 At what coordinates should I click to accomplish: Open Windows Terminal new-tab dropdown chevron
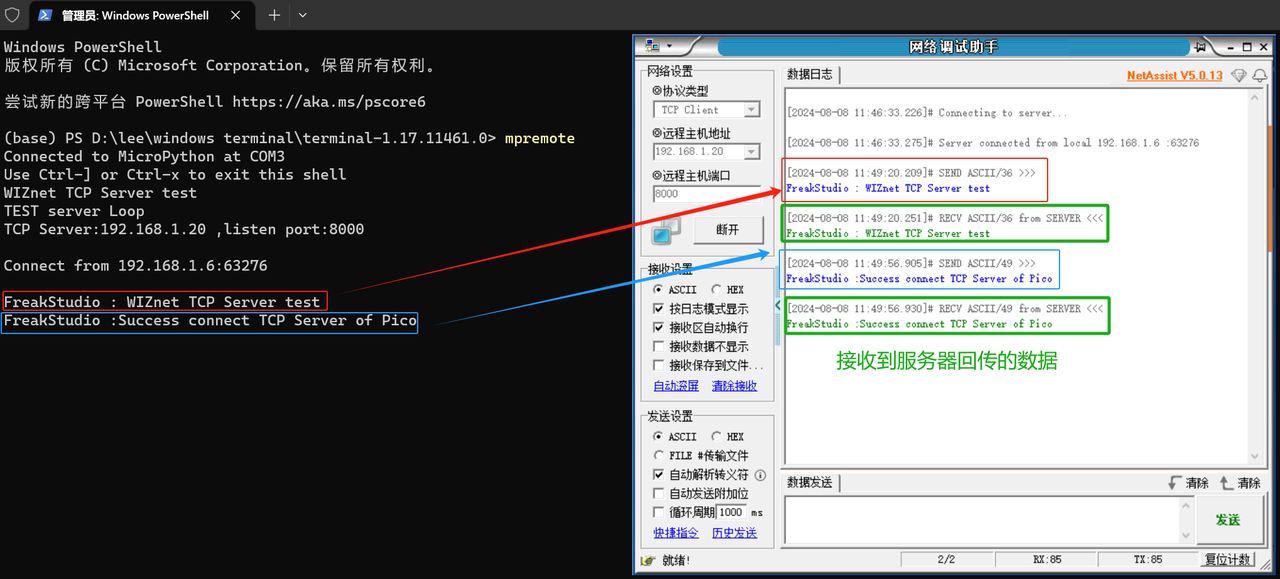coord(302,15)
